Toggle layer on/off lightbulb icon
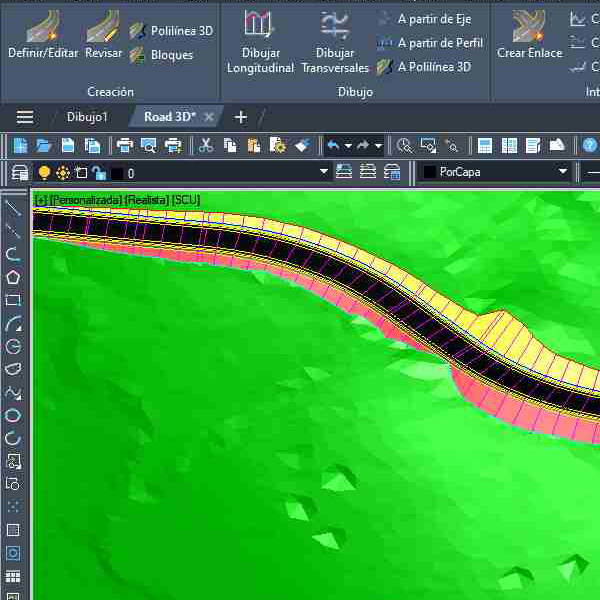Image resolution: width=600 pixels, height=600 pixels. coord(44,172)
